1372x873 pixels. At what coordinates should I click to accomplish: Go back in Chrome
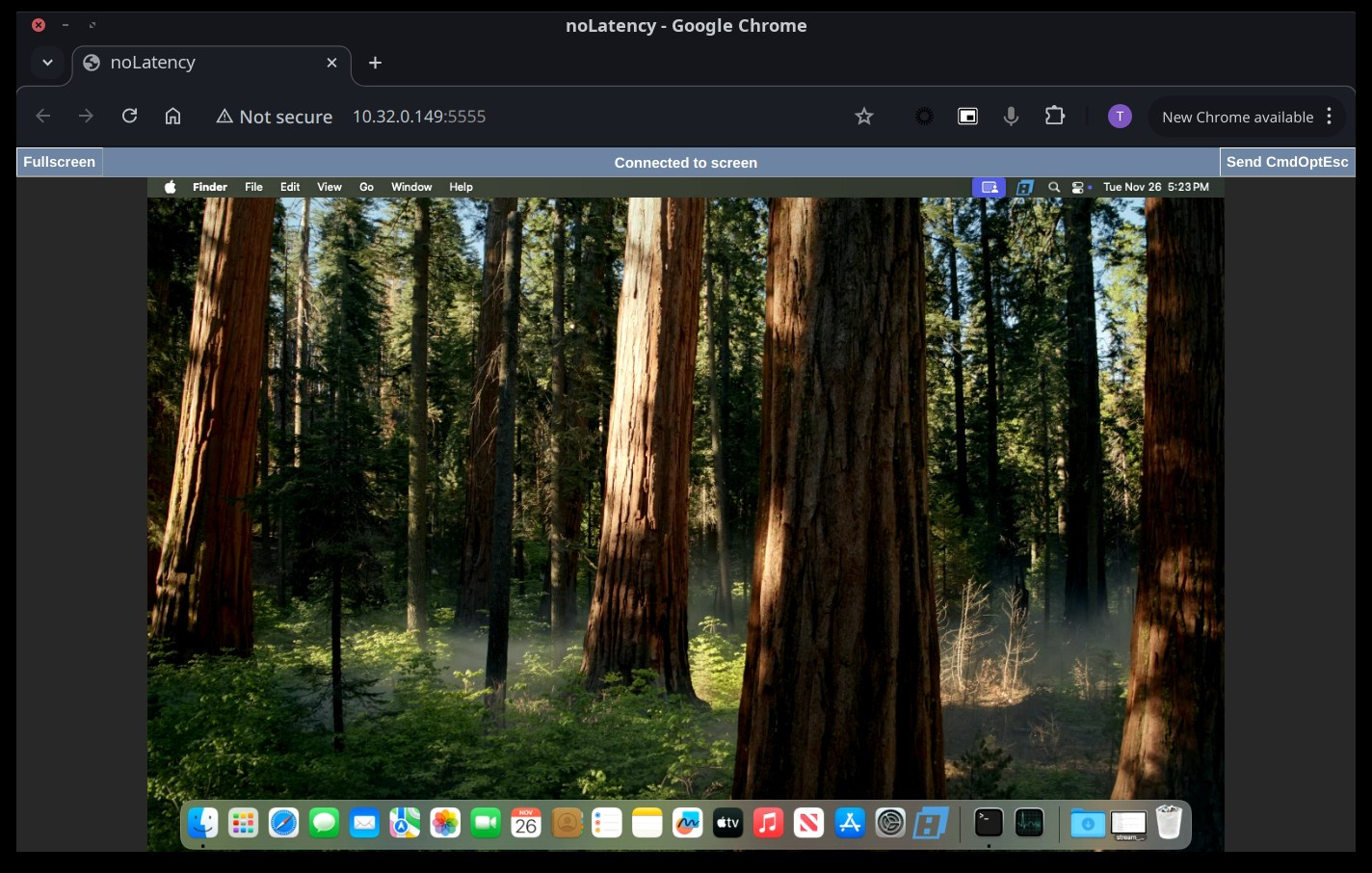click(x=43, y=116)
